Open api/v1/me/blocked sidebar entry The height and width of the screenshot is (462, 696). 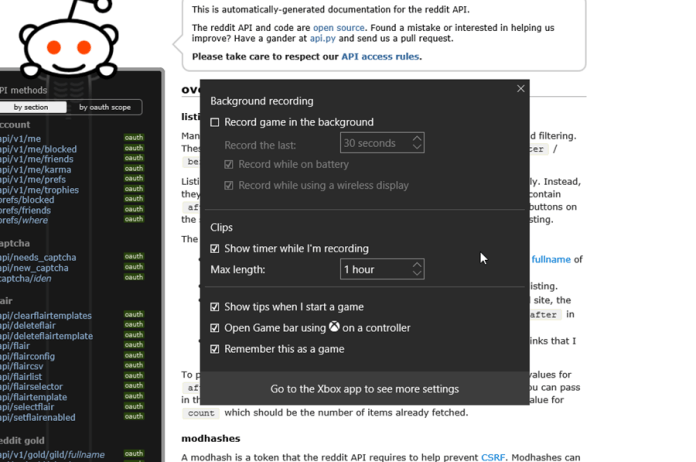[38, 149]
